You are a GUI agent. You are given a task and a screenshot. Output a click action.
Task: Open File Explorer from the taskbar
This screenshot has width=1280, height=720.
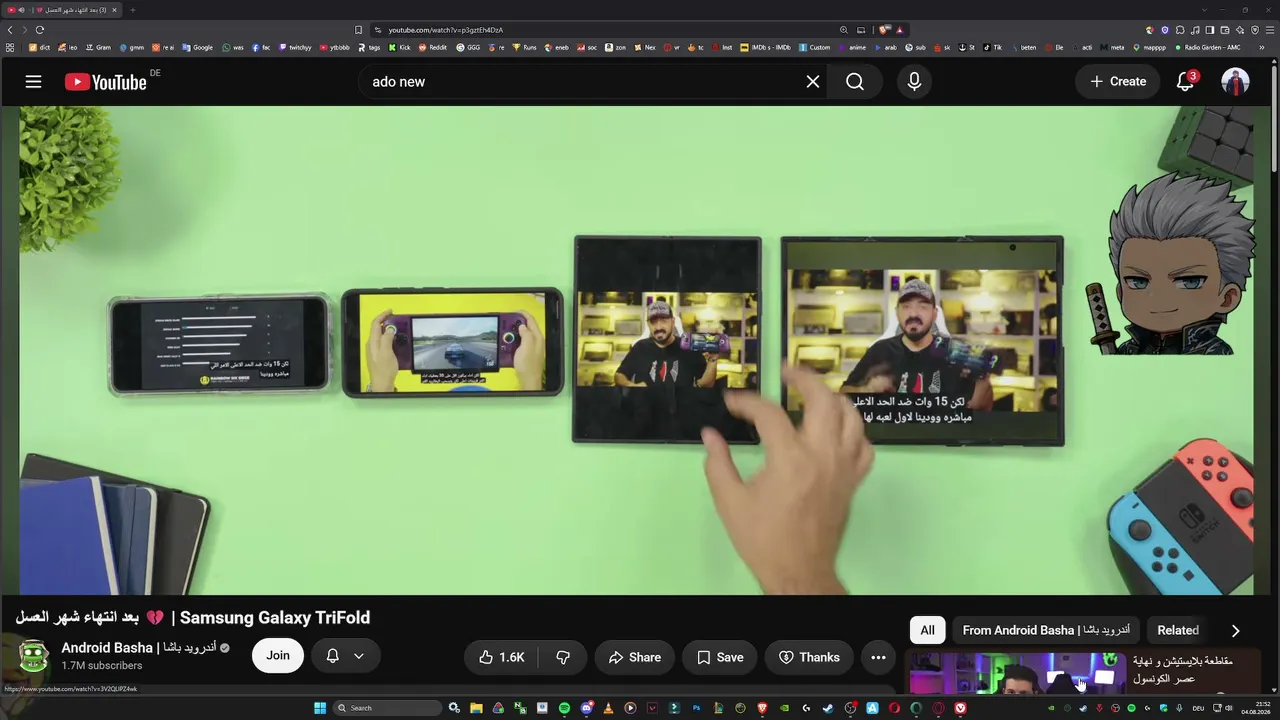[476, 708]
